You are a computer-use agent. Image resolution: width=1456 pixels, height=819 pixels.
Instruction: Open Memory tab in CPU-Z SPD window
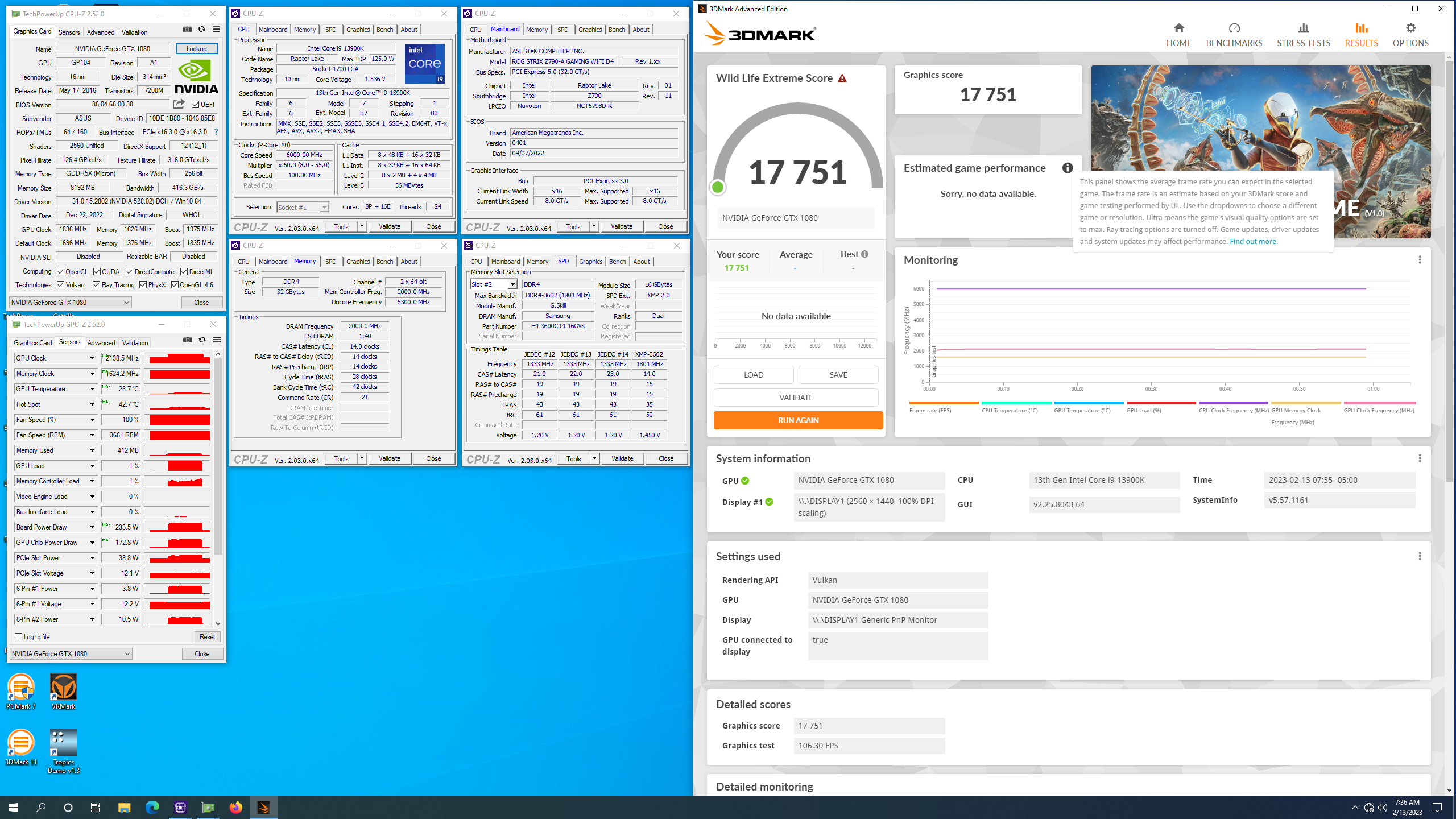(537, 262)
